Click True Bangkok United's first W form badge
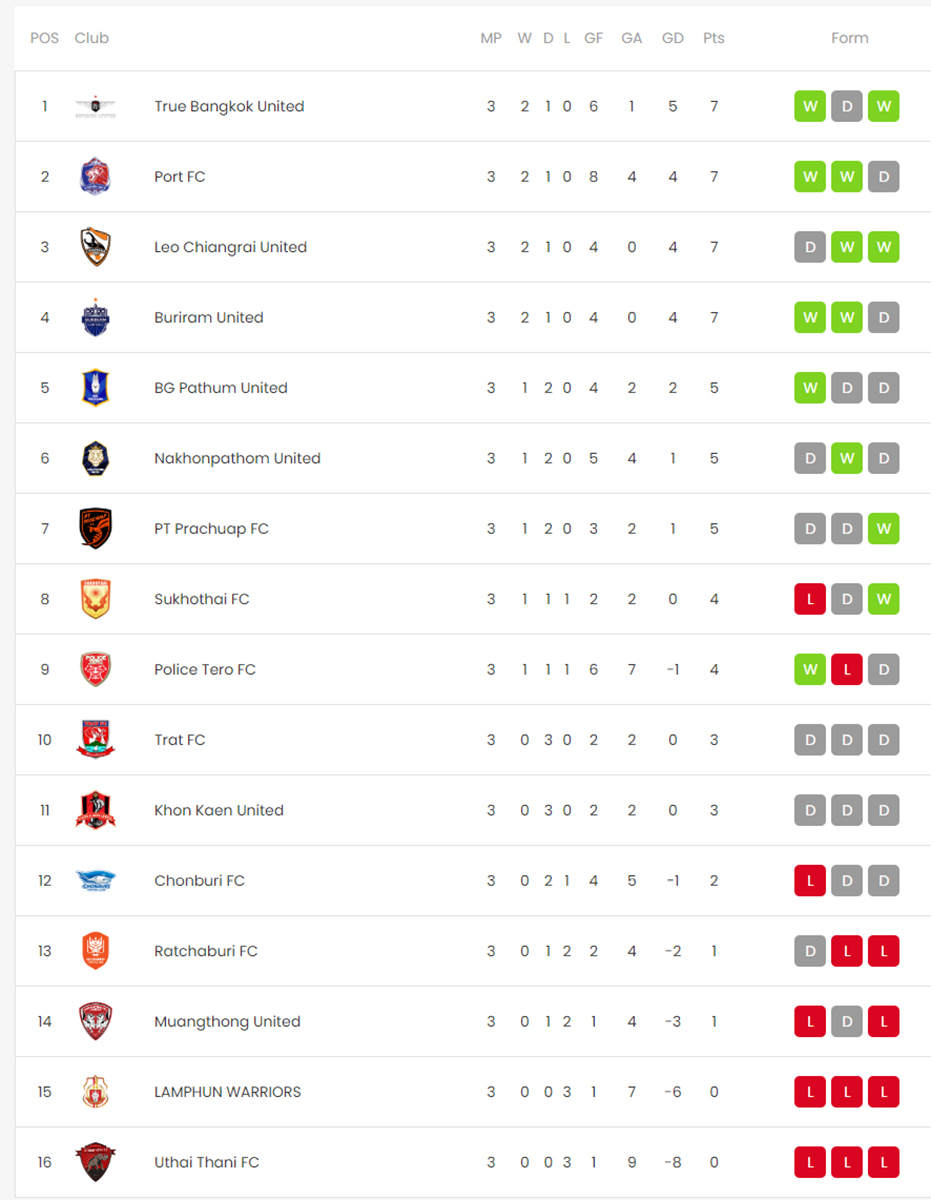This screenshot has width=931, height=1200. 810,106
